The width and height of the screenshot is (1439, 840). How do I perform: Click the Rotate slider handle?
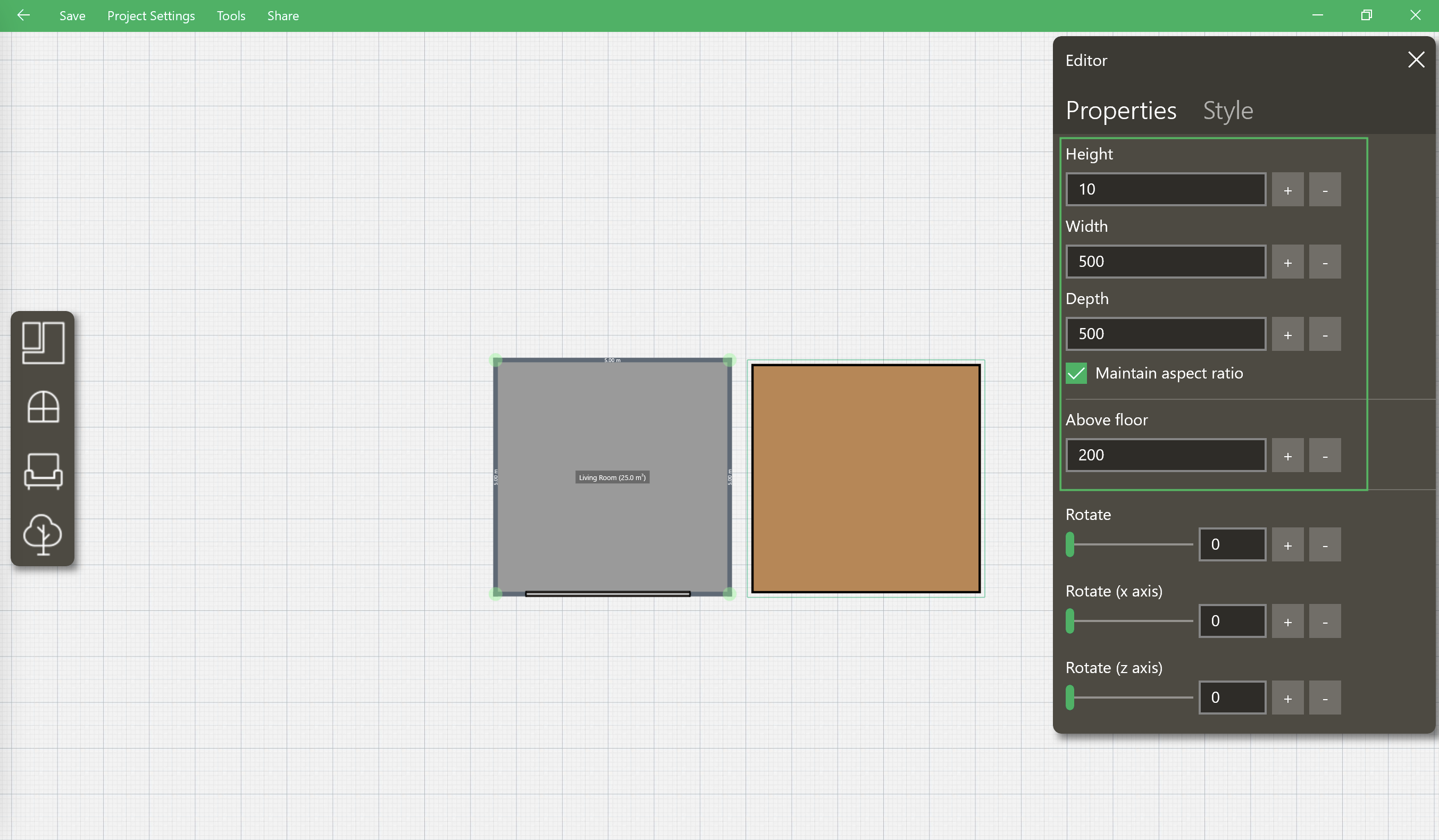pyautogui.click(x=1069, y=545)
